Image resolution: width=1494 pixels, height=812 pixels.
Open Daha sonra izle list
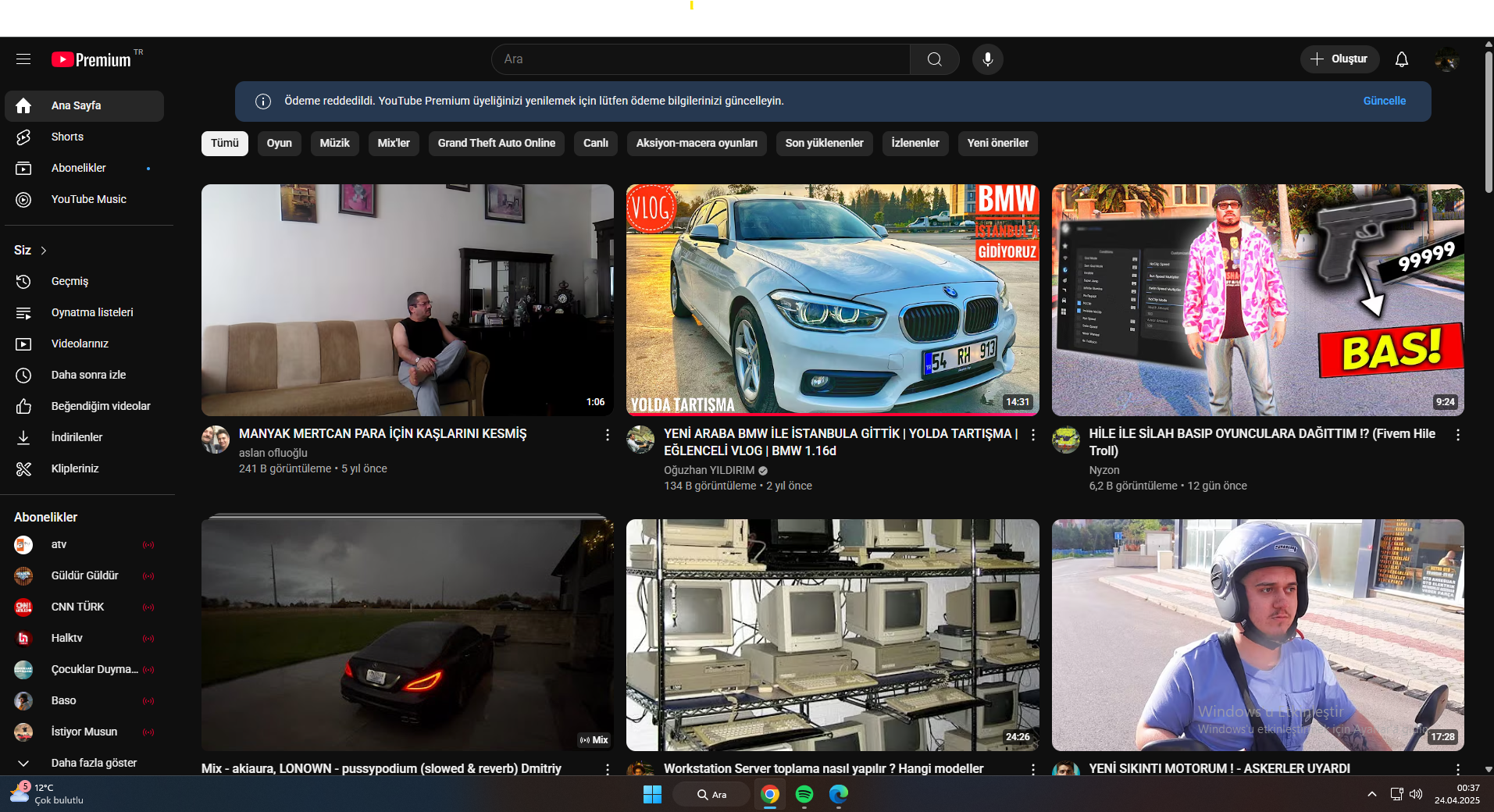pos(84,375)
